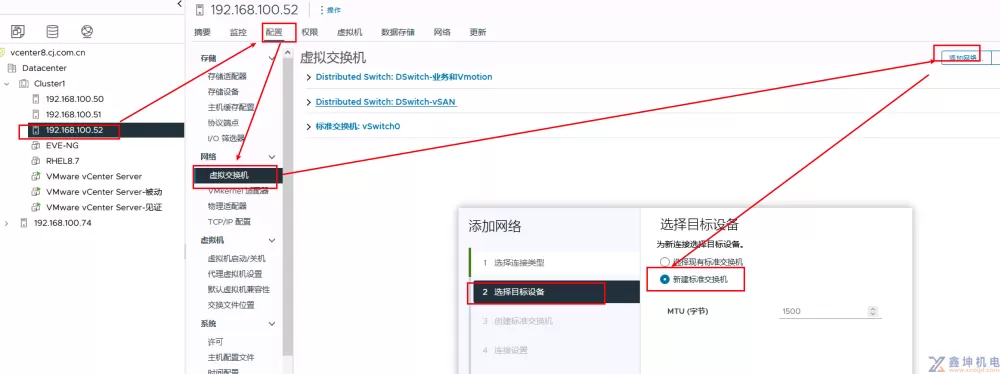Collapse the Cluster1 tree node
This screenshot has width=1000, height=374.
pyautogui.click(x=6, y=84)
